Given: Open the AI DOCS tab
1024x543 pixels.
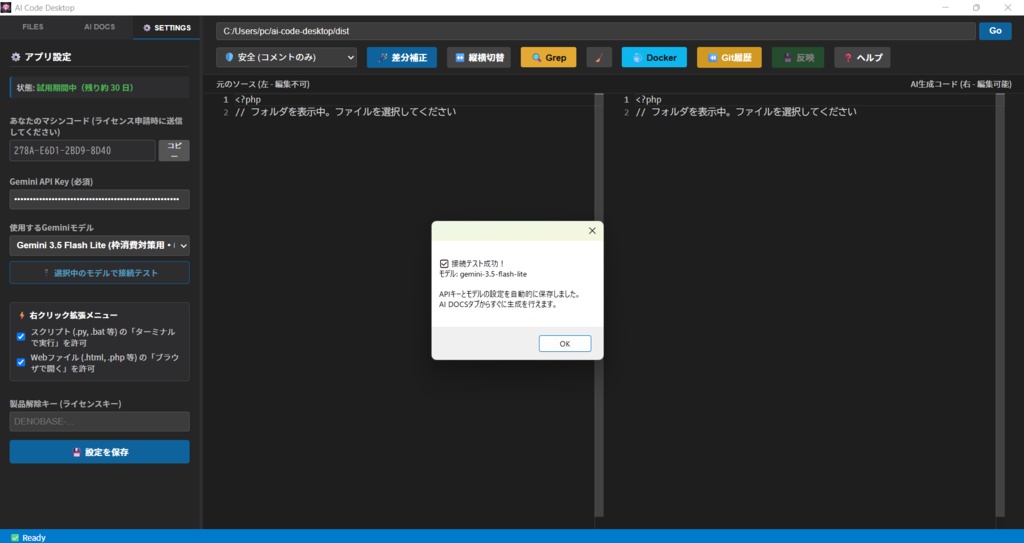Looking at the screenshot, I should pos(99,27).
